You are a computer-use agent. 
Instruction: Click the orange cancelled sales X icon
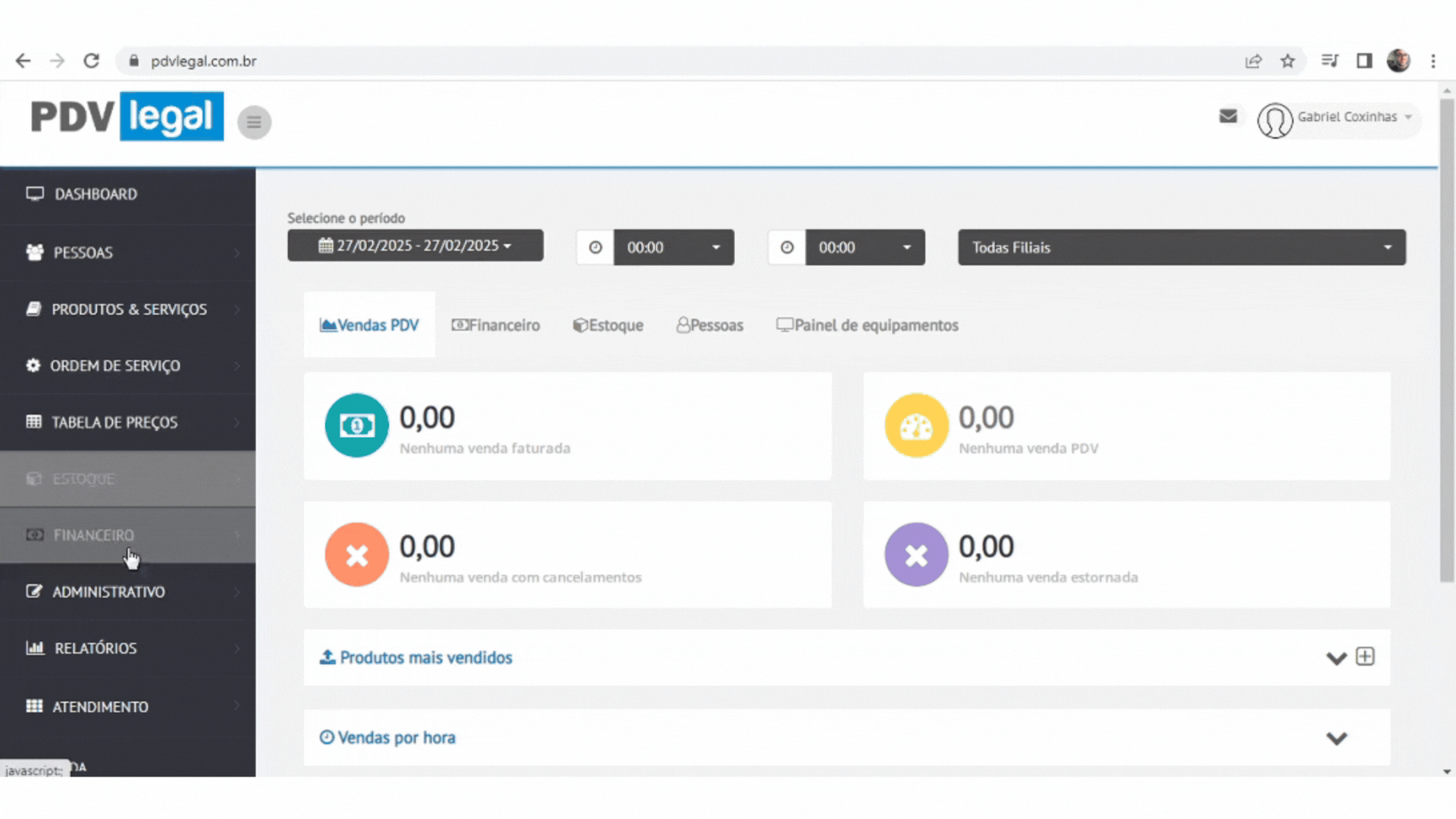coord(356,554)
